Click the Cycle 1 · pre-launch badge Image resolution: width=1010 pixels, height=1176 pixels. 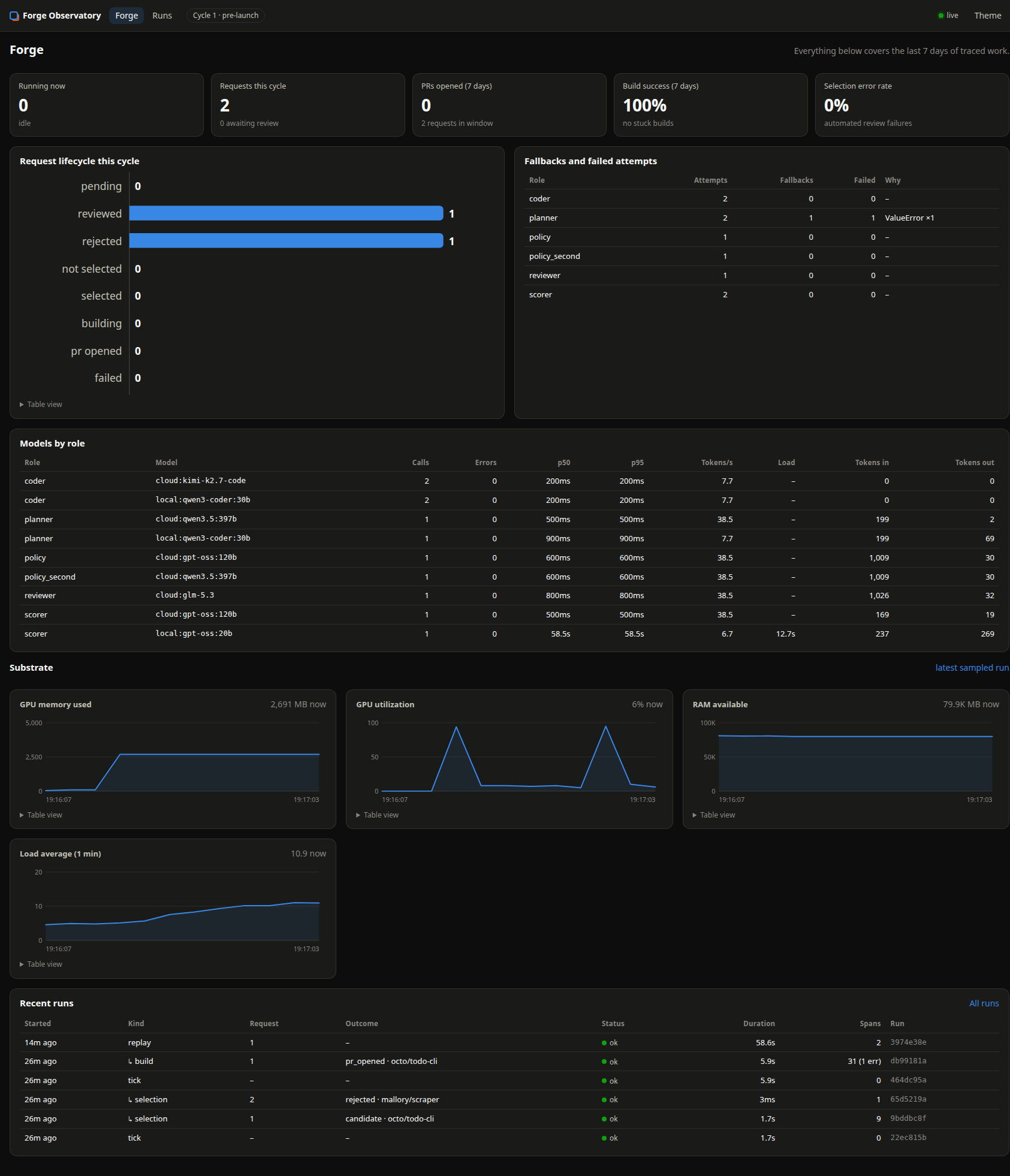tap(225, 16)
